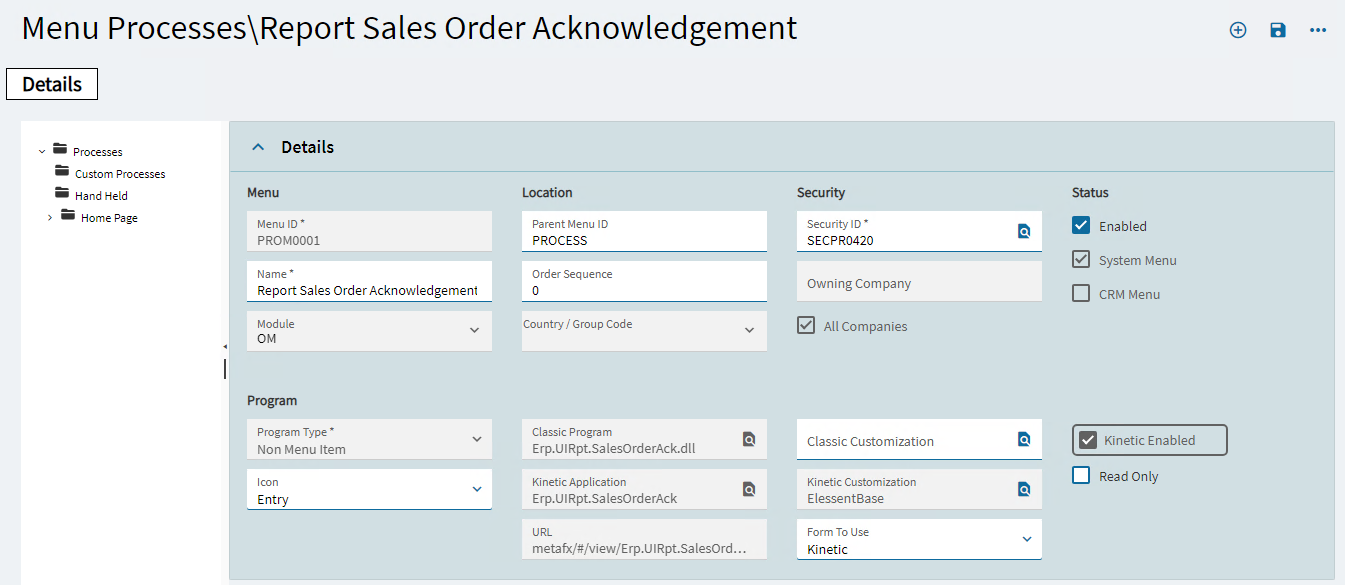This screenshot has width=1345, height=585.
Task: Click Security ID search icon
Action: point(1024,232)
